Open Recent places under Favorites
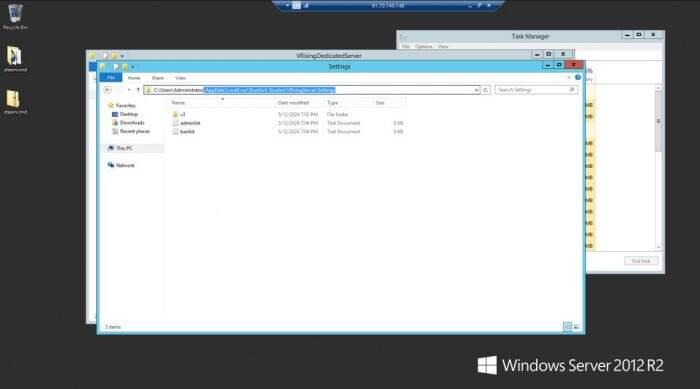This screenshot has width=700, height=389. coord(131,131)
